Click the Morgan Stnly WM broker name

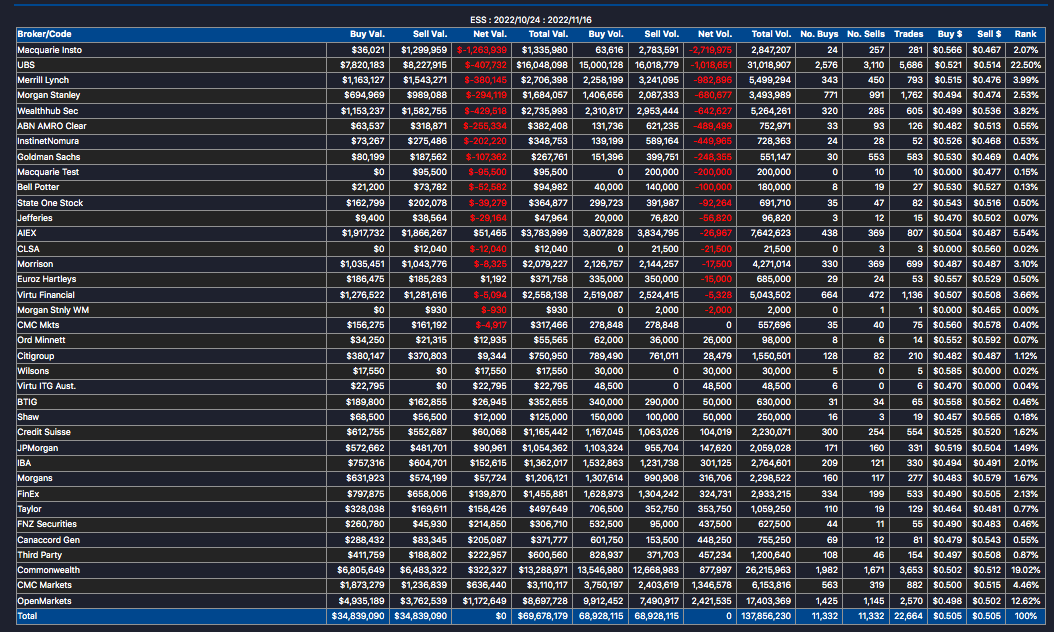[x=53, y=310]
